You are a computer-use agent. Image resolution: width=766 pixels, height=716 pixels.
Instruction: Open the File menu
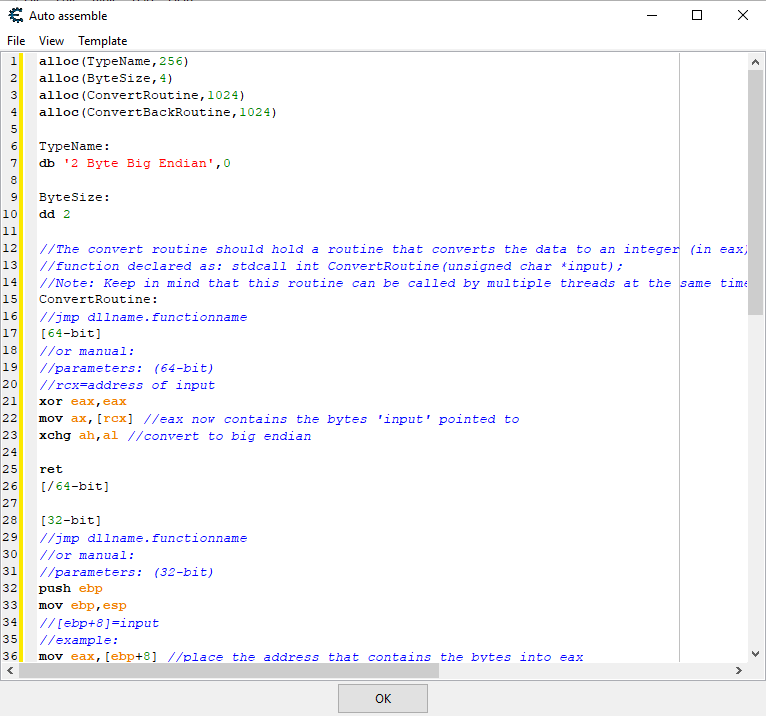coord(16,41)
